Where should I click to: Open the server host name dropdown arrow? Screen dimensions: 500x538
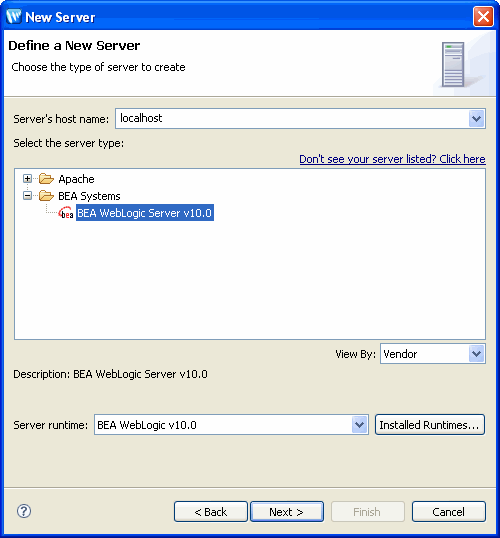[476, 119]
